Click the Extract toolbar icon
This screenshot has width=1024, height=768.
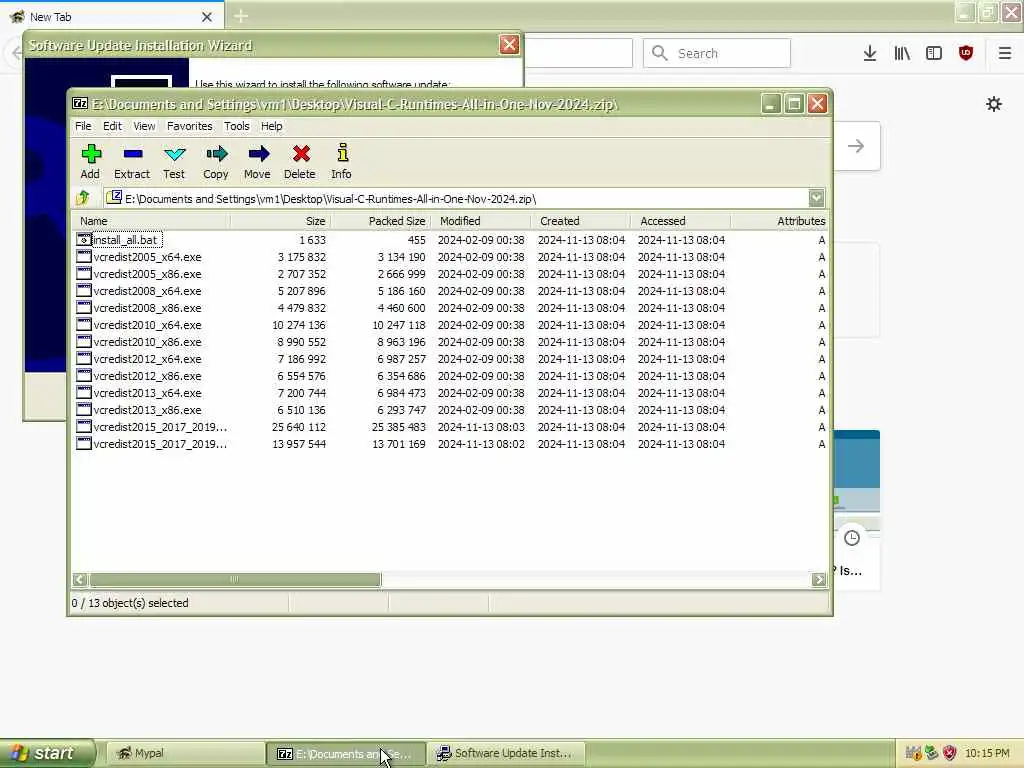tap(132, 154)
